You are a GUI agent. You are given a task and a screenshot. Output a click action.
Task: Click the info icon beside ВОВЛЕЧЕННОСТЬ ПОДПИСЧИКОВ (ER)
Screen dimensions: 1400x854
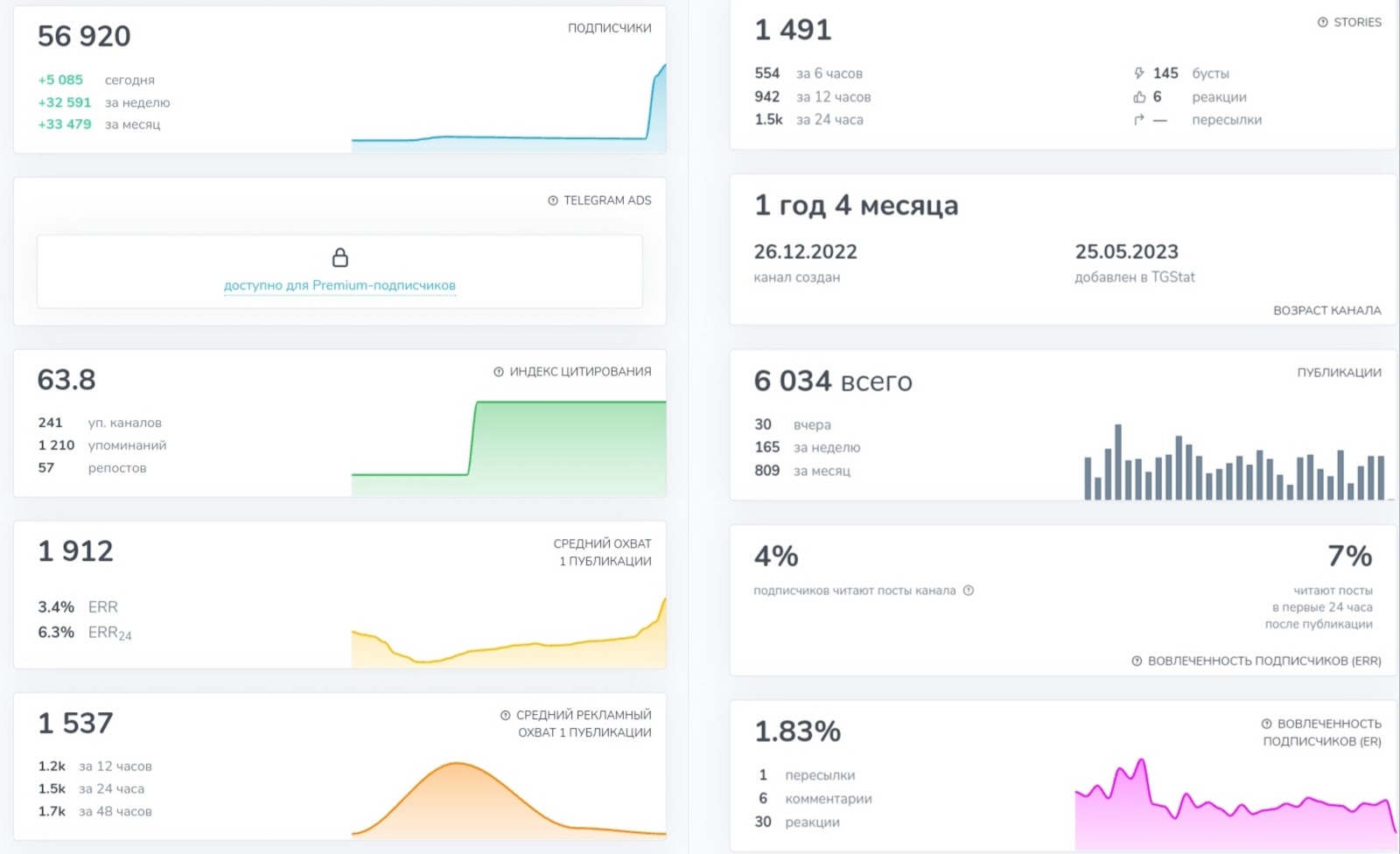(1266, 724)
